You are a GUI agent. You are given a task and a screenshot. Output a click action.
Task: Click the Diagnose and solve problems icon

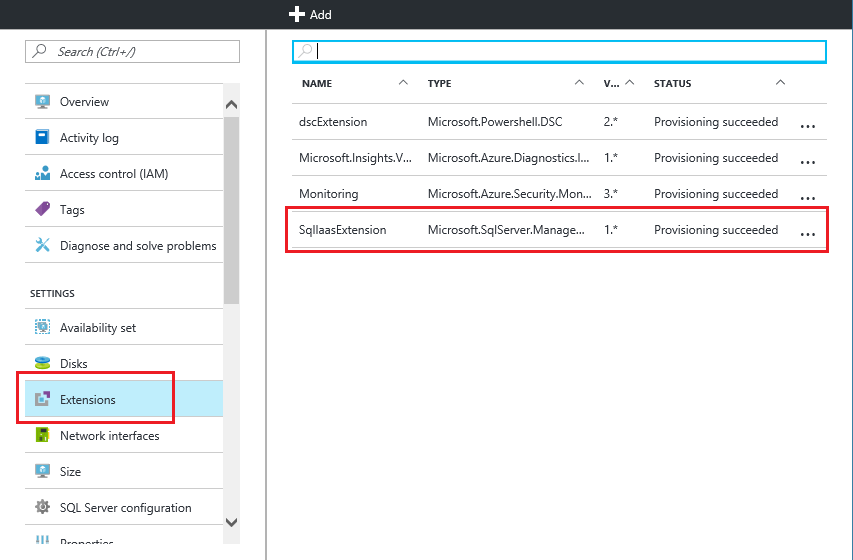[x=42, y=245]
